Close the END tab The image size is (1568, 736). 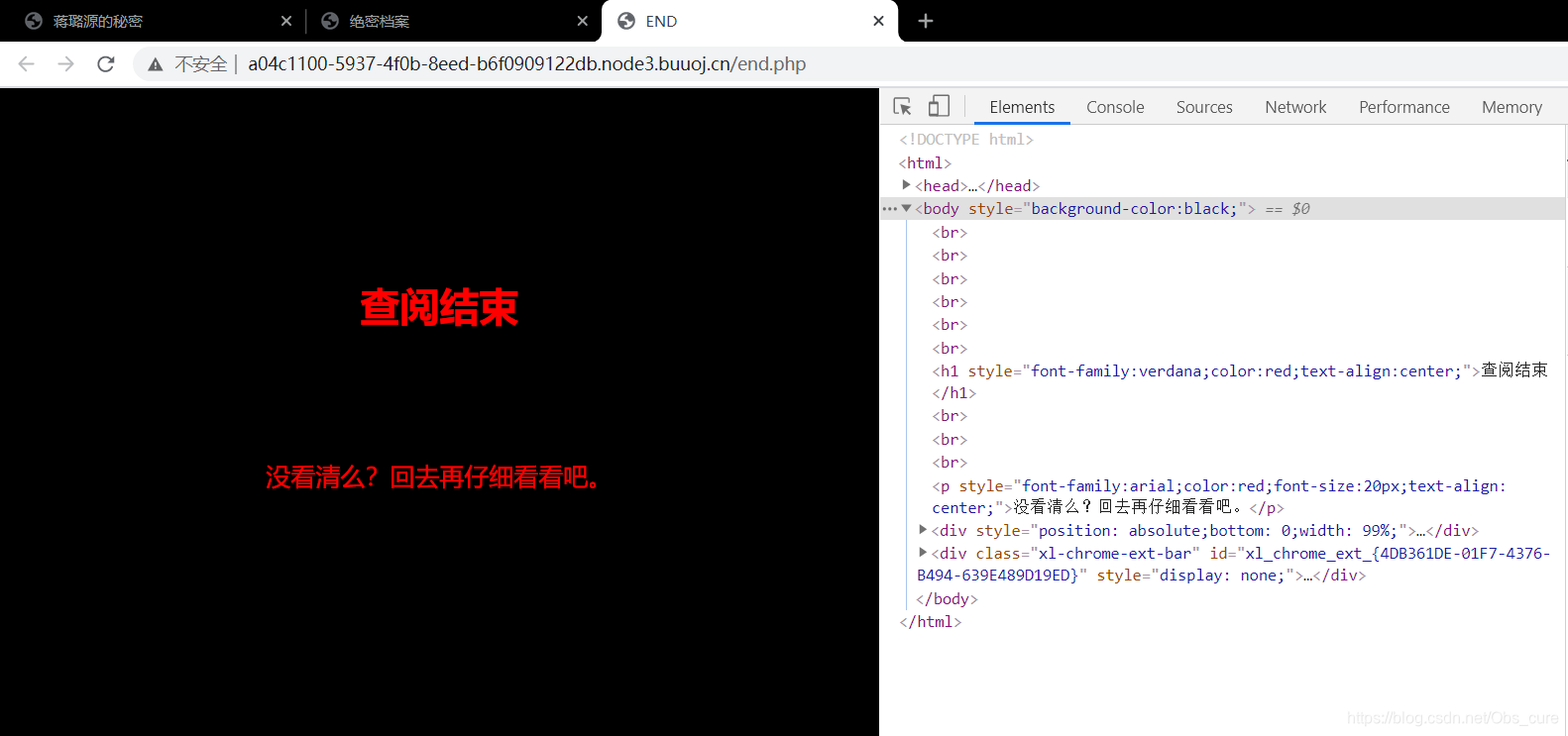point(878,21)
